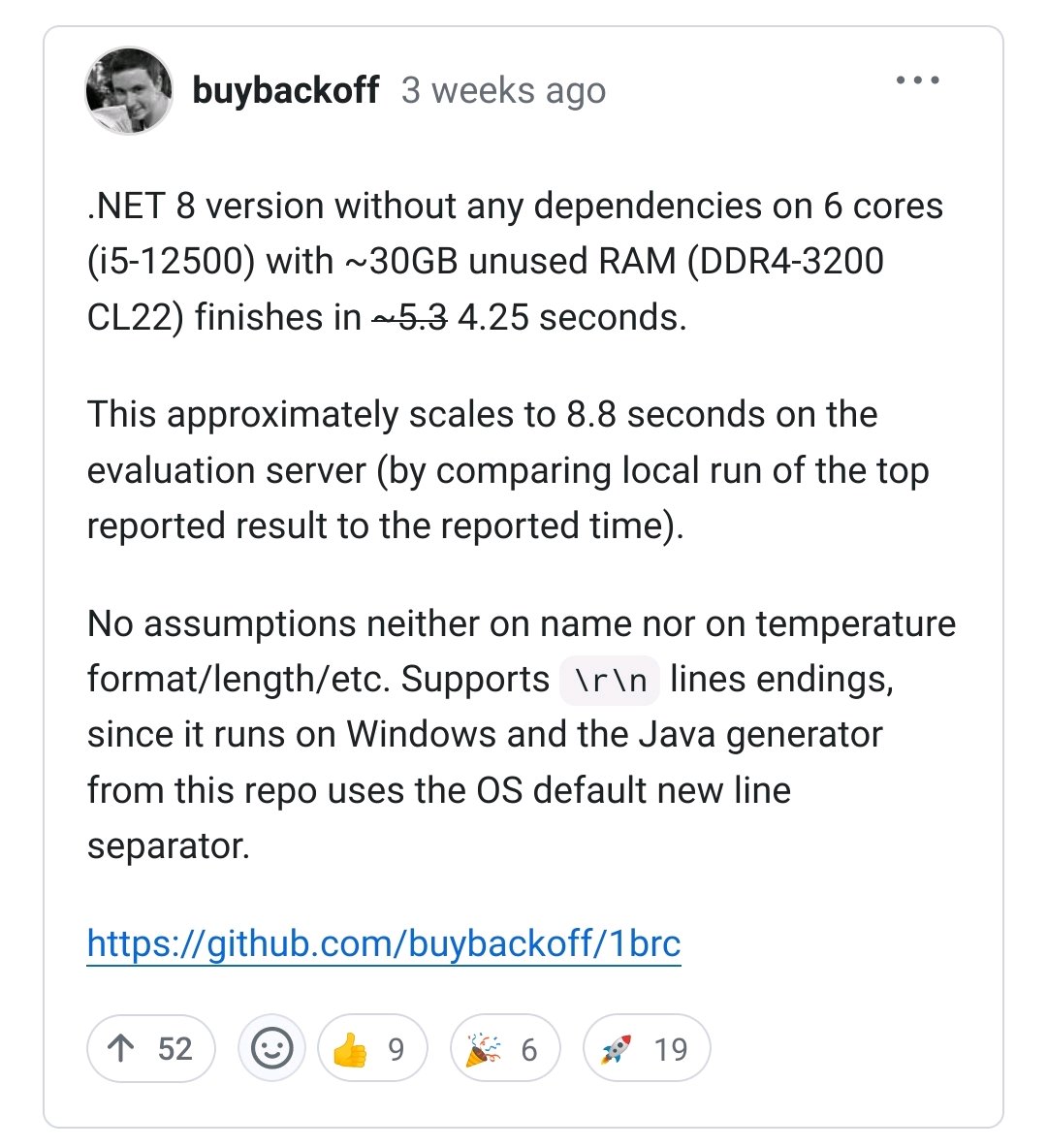Viewport: 1047px width, 1148px height.
Task: Toggle the rocket reaction
Action: [647, 1048]
